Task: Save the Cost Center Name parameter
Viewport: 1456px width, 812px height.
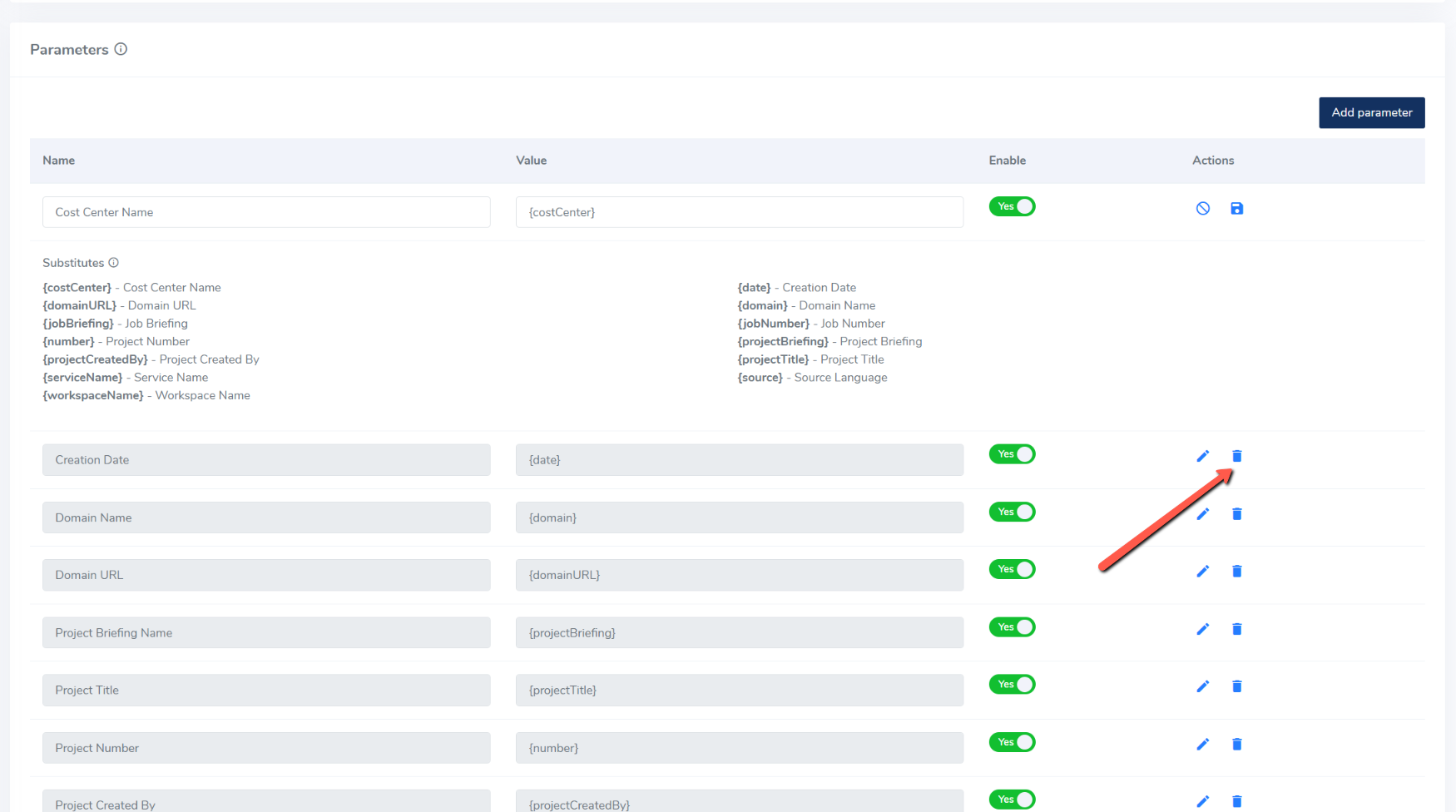Action: 1236,208
